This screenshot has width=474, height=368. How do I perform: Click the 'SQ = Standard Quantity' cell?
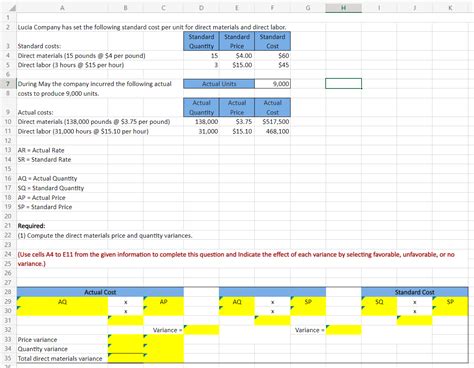pos(51,188)
